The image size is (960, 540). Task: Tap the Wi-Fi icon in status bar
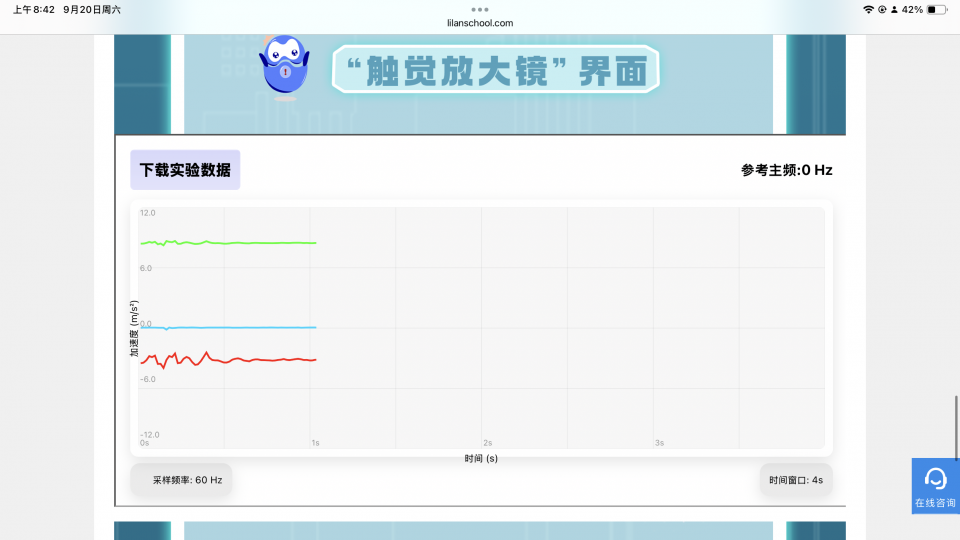(x=868, y=9)
